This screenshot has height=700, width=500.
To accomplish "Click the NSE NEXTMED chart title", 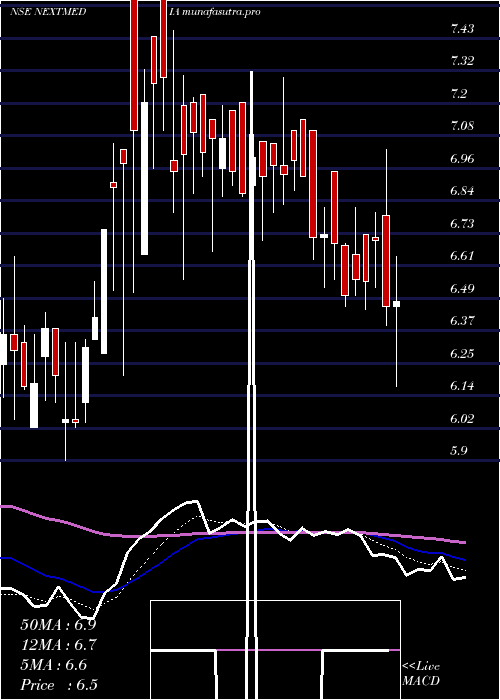I will pyautogui.click(x=48, y=12).
